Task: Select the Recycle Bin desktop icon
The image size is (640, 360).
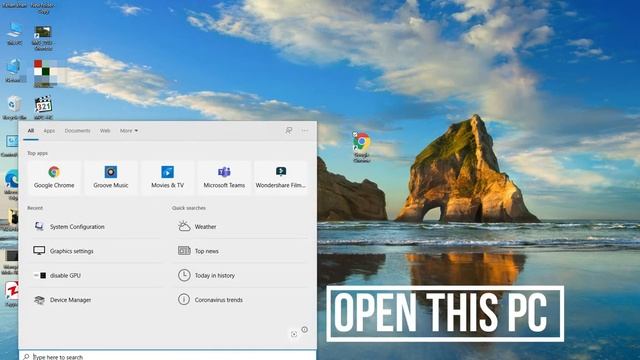Action: [x=14, y=107]
